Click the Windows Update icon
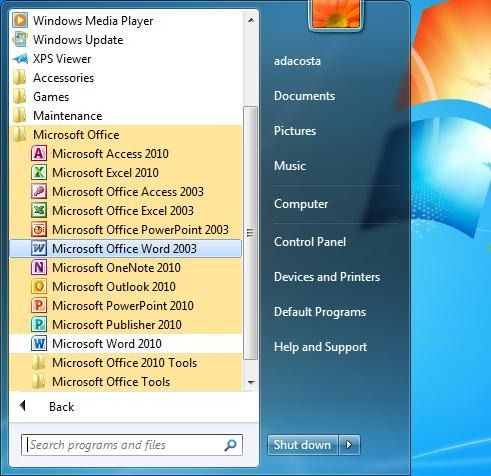491x476 pixels. click(20, 39)
